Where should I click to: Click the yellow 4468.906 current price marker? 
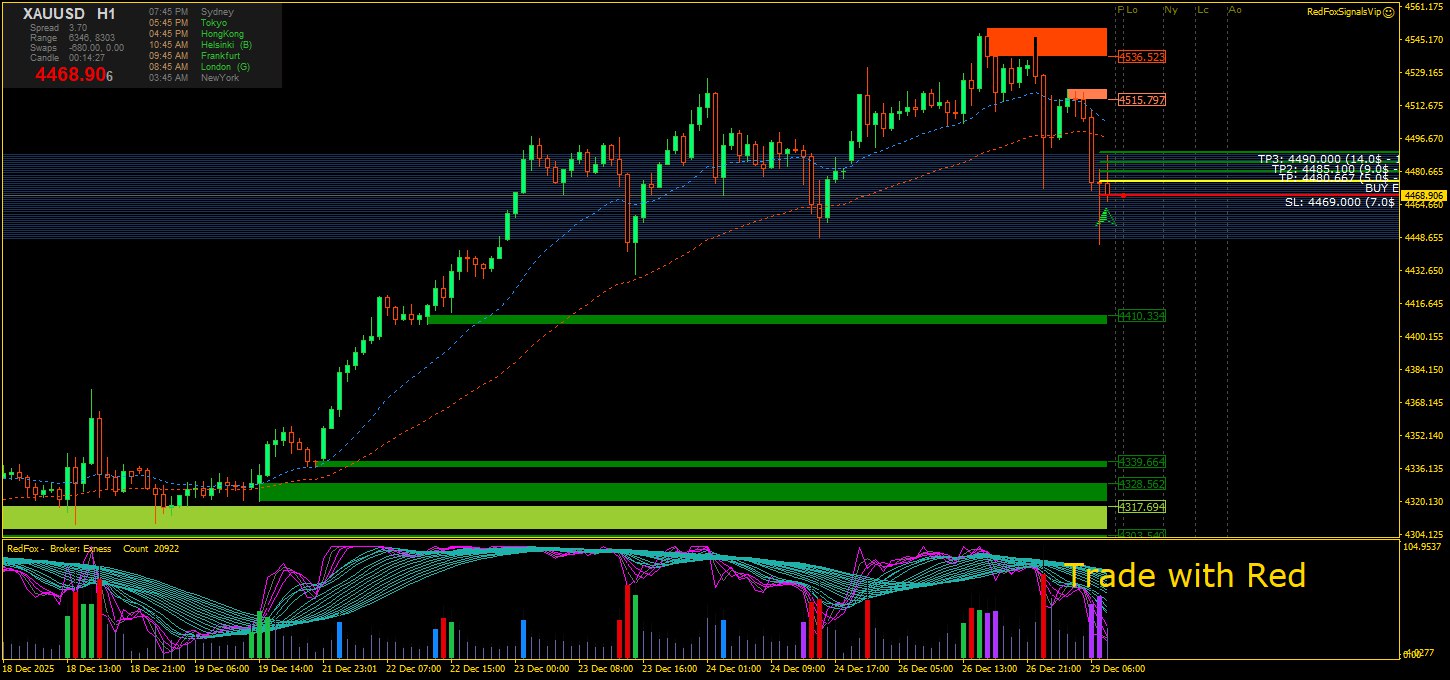tap(1423, 196)
